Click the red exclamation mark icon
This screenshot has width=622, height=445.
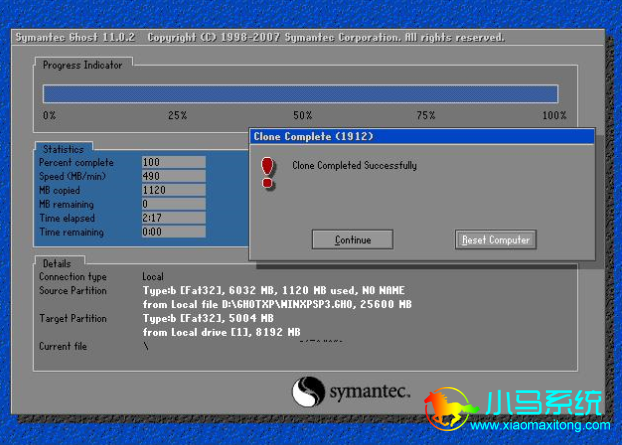(x=268, y=173)
